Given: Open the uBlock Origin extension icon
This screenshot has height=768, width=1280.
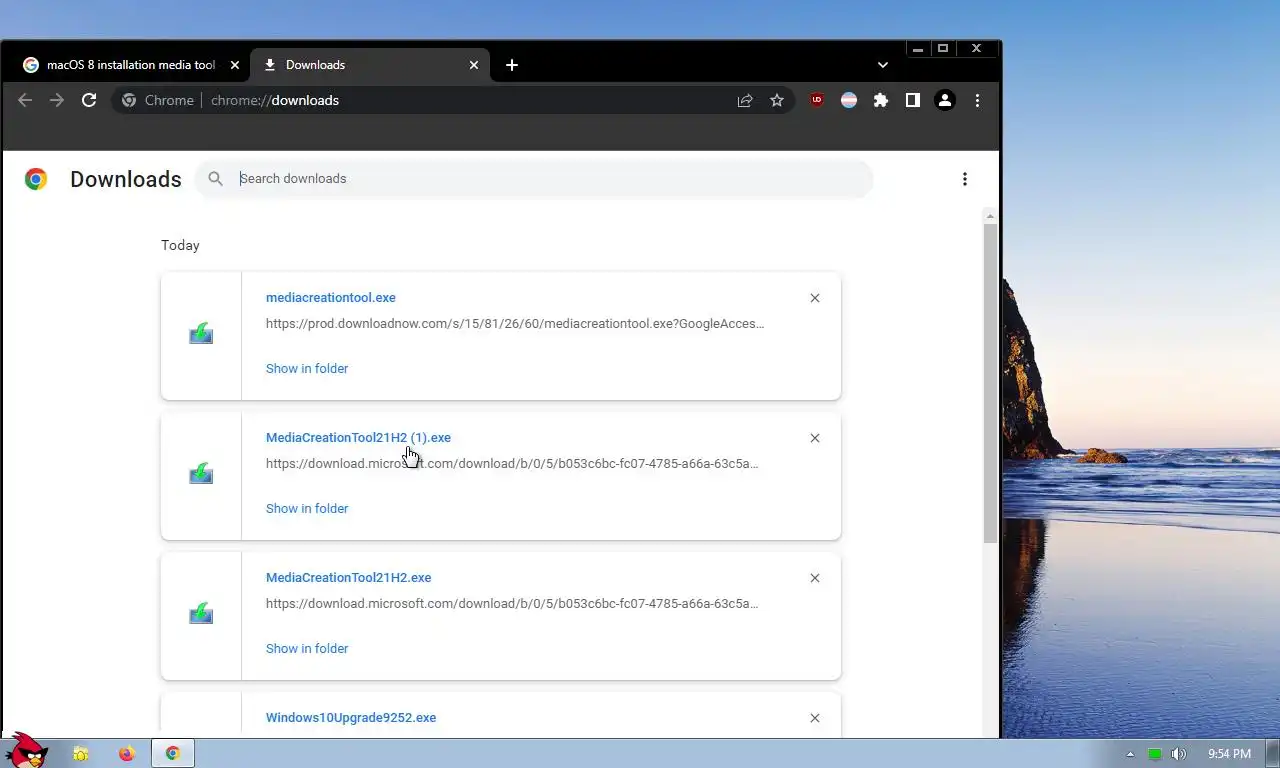Looking at the screenshot, I should (817, 100).
